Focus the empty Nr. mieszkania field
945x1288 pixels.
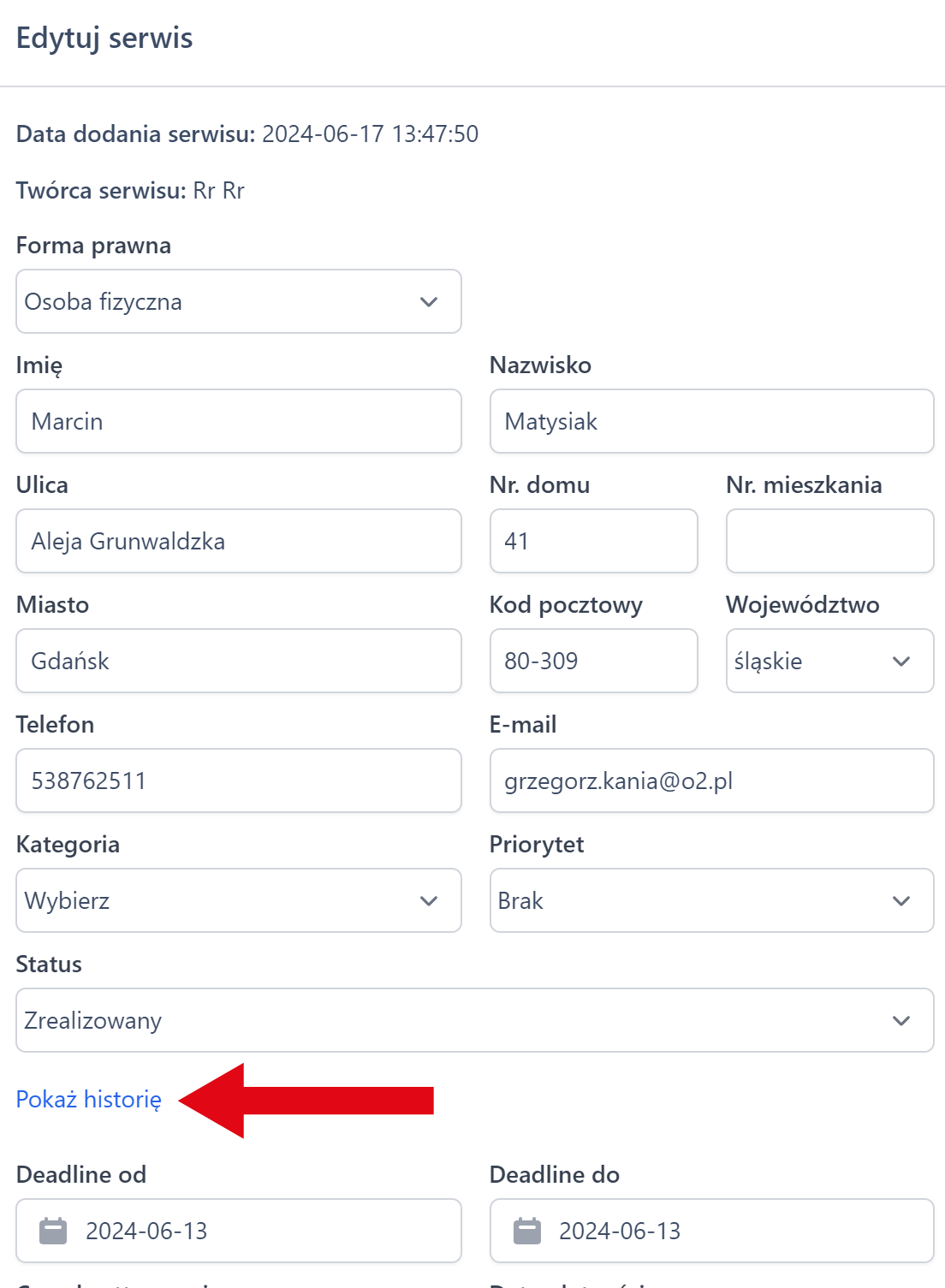point(829,541)
